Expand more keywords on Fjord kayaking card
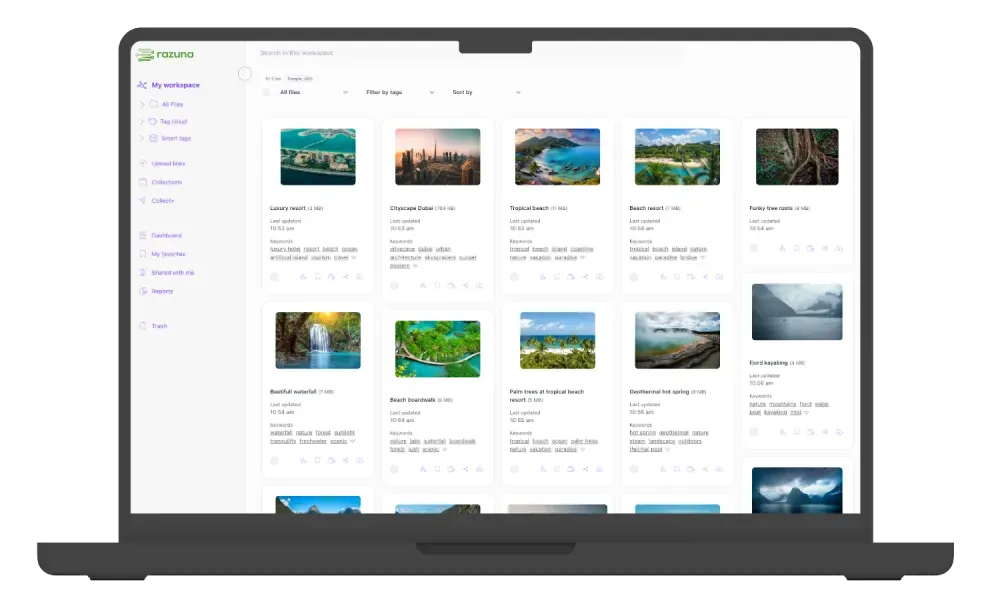1000x612 pixels. [x=807, y=412]
